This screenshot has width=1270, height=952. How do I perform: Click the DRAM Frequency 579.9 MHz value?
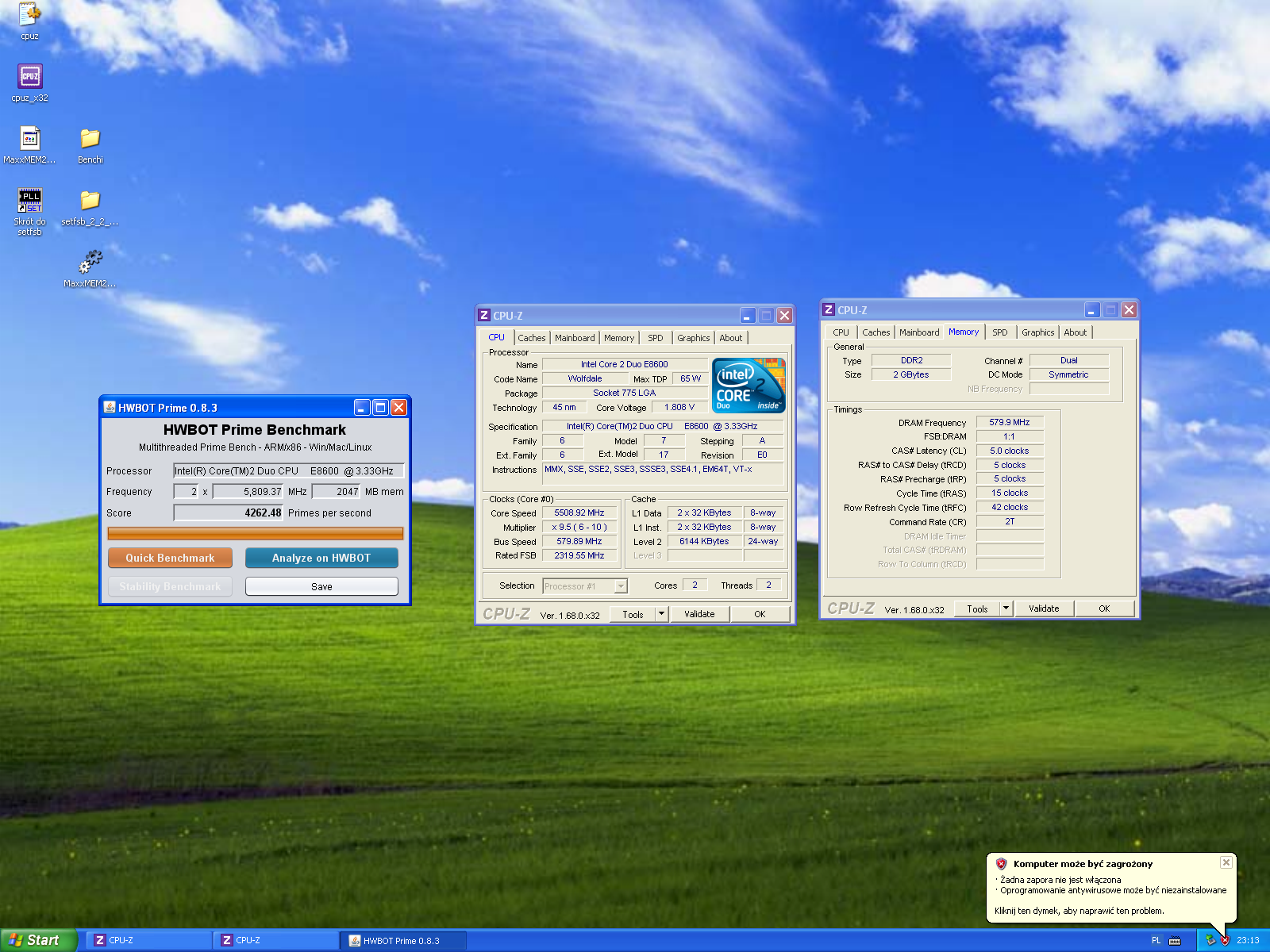[1010, 423]
